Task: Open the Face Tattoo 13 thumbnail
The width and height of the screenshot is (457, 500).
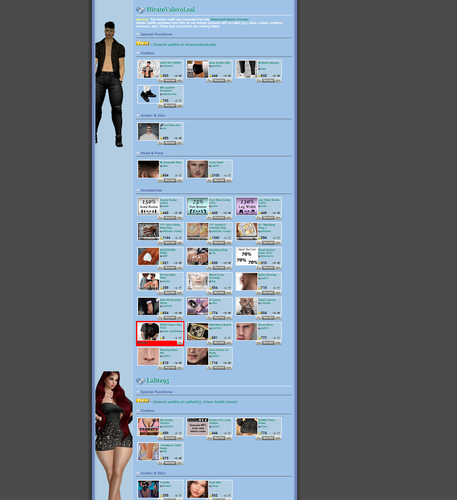Action: tap(197, 356)
